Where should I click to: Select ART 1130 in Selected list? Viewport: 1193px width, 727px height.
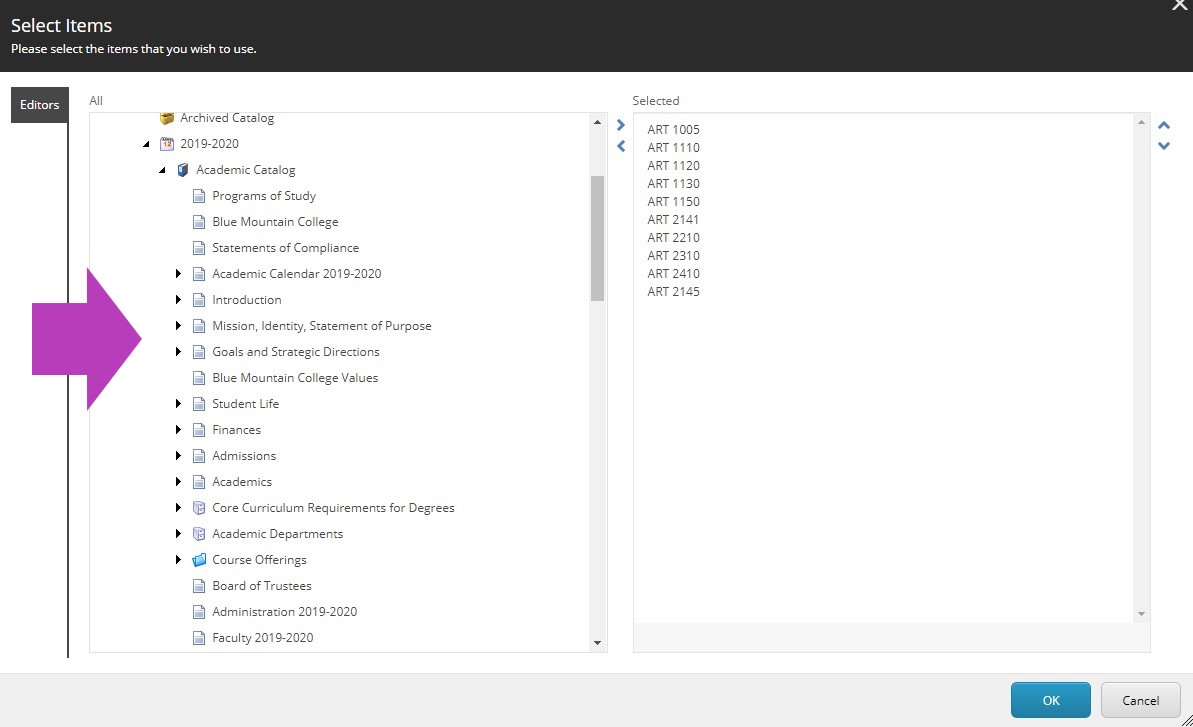click(673, 184)
